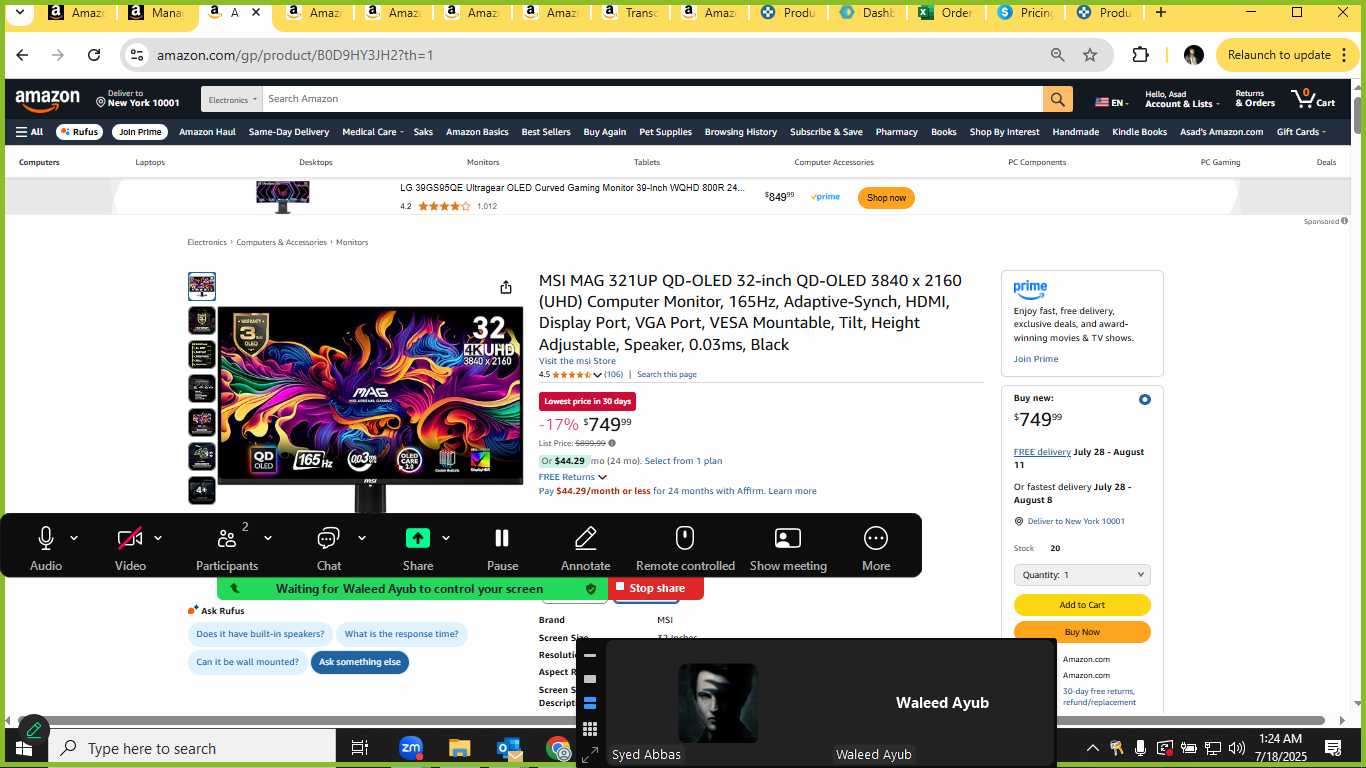This screenshot has height=768, width=1366.
Task: Click Add to Cart
Action: [1082, 605]
